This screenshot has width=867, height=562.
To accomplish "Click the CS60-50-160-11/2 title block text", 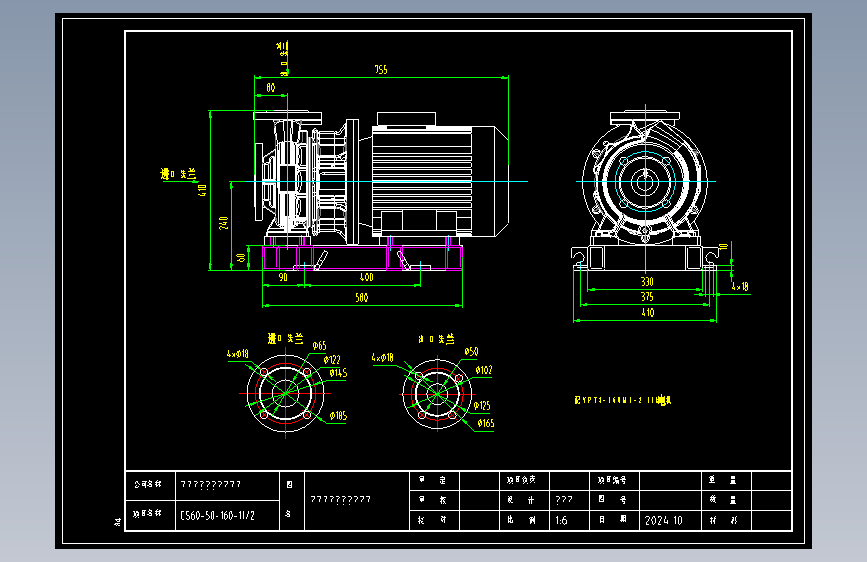I will (217, 516).
